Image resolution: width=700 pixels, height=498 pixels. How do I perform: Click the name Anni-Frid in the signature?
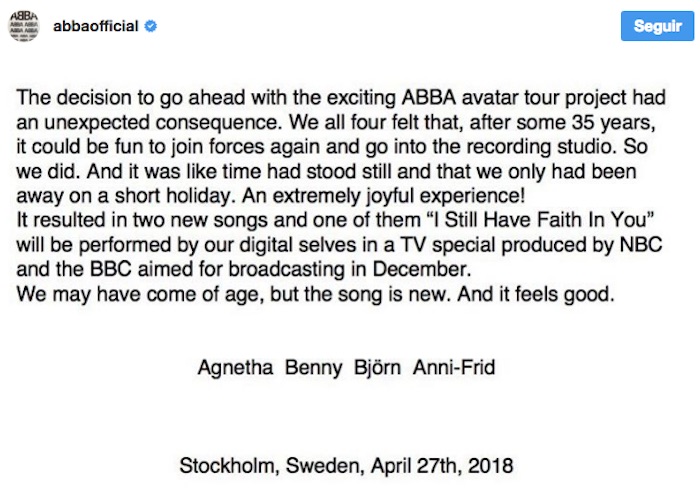[454, 367]
